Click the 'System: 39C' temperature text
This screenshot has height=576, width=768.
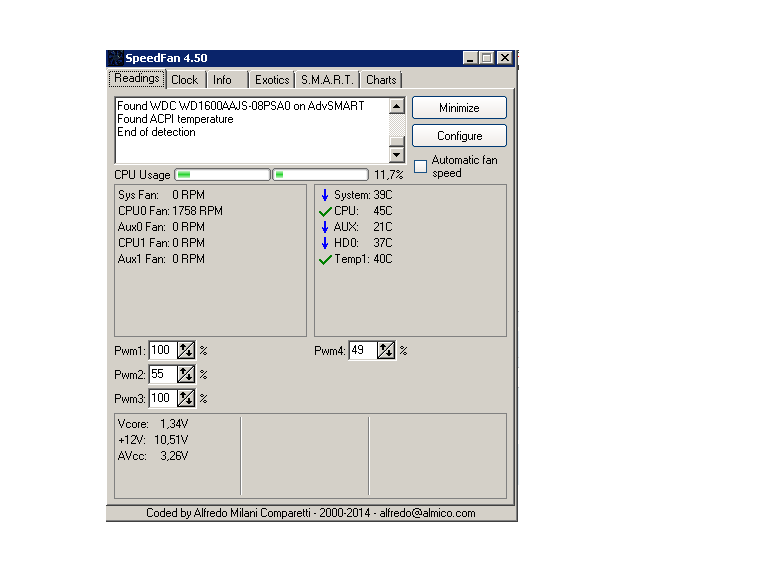tap(363, 195)
